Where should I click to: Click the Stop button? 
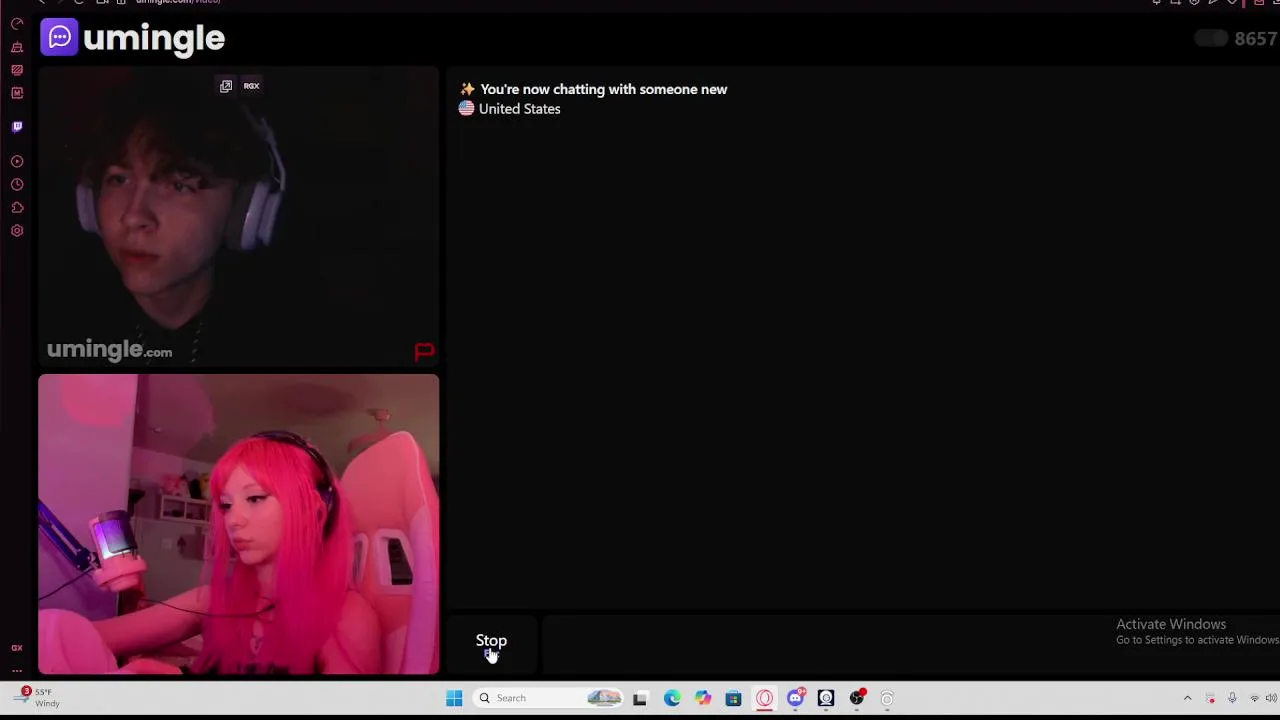coord(491,644)
